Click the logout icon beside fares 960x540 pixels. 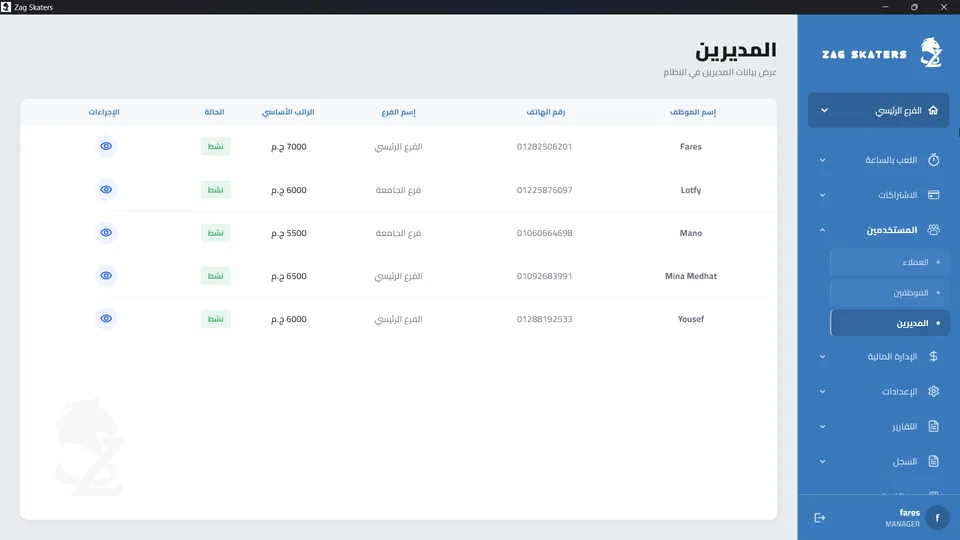pos(820,518)
